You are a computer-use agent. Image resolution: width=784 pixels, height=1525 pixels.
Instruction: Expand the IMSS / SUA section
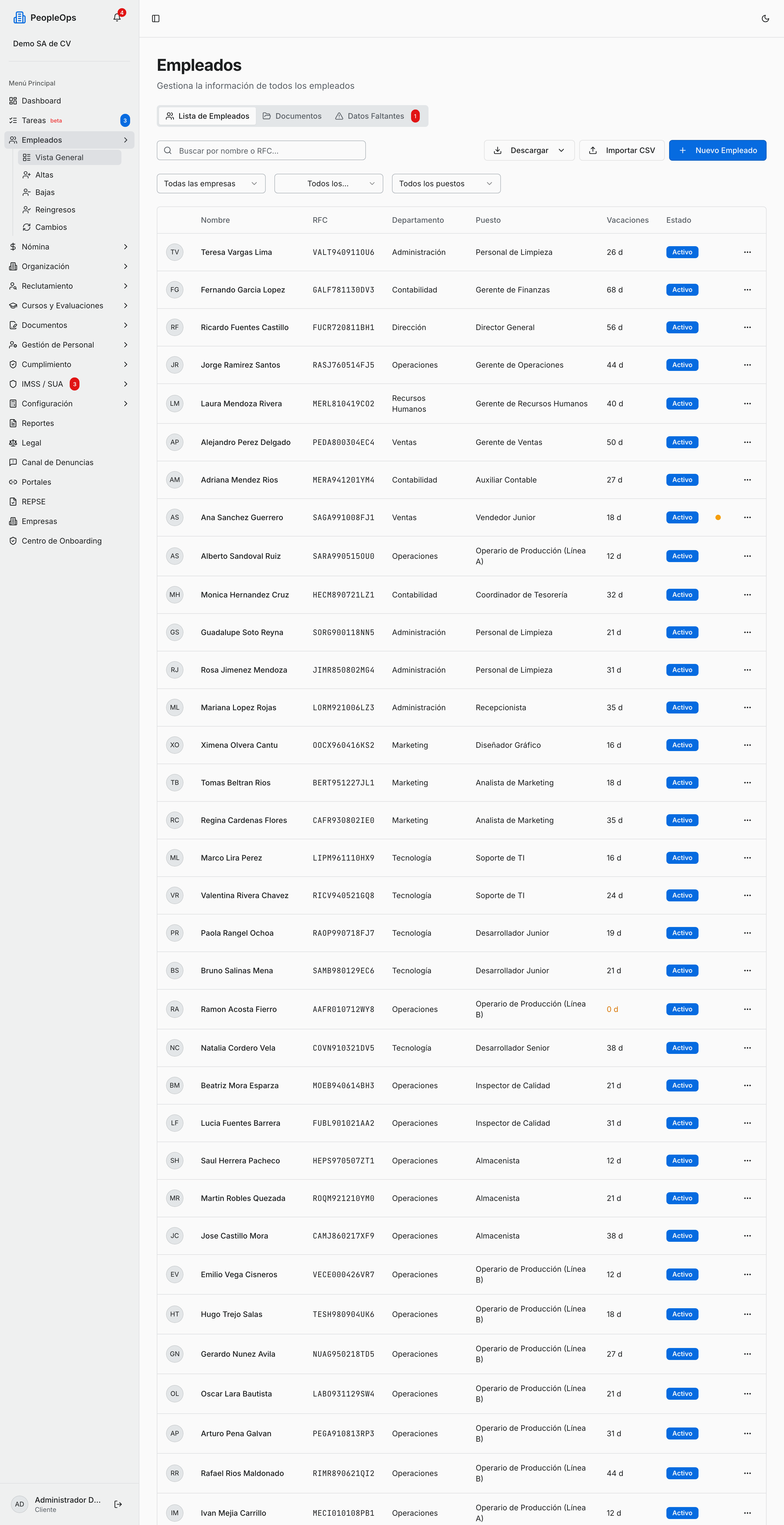point(69,384)
